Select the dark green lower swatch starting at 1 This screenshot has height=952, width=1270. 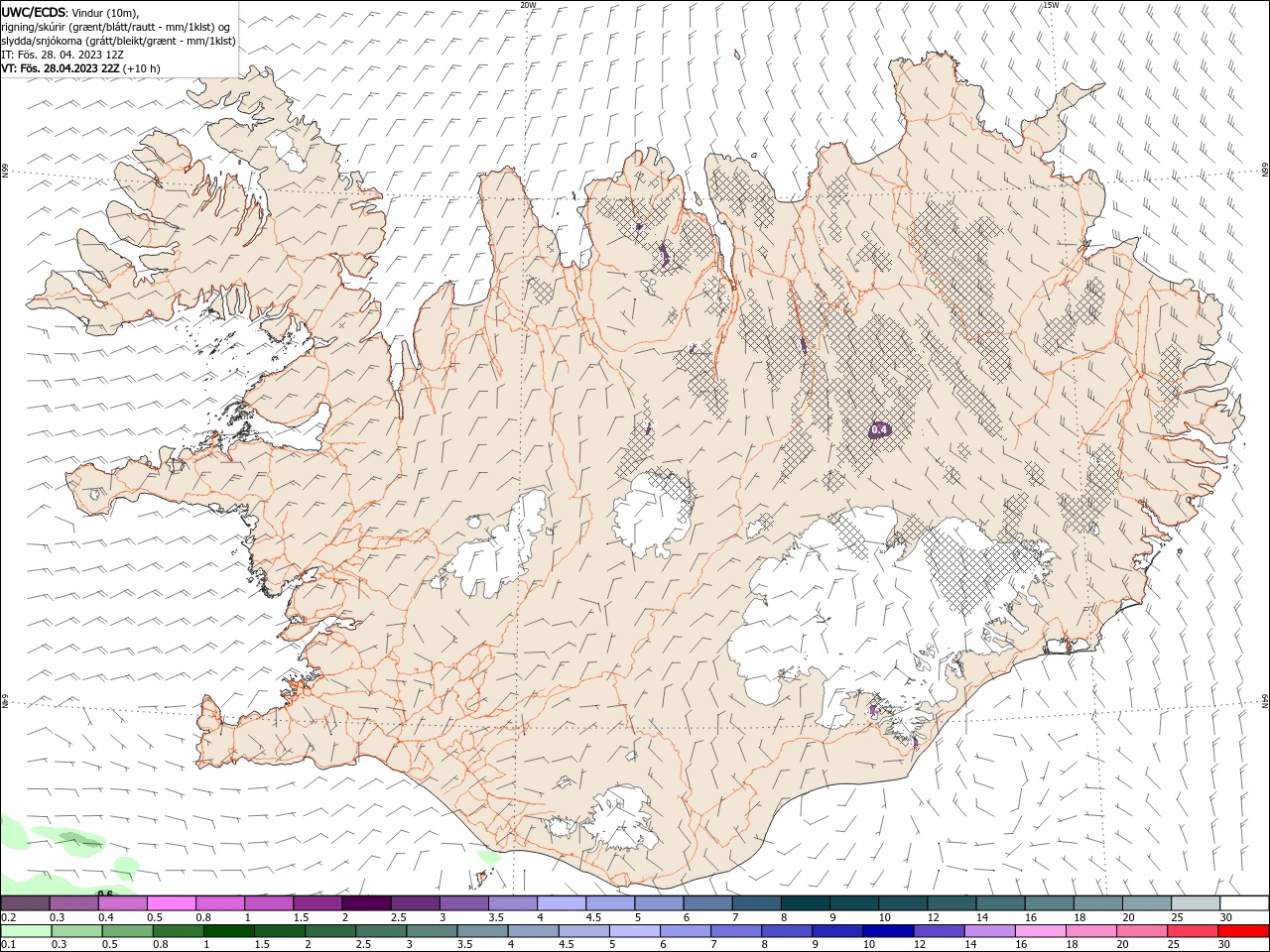click(x=228, y=931)
